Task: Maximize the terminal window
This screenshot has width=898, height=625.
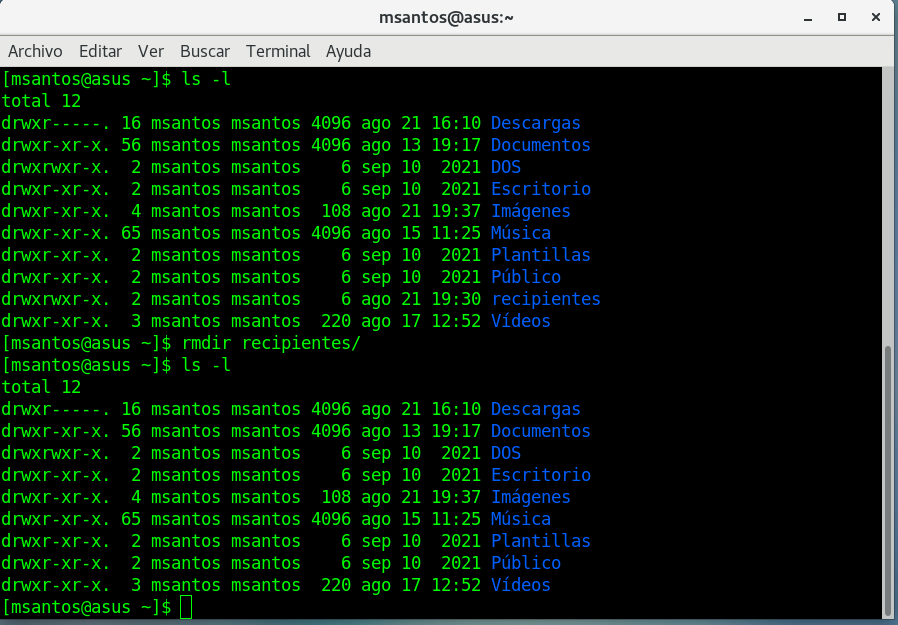Action: [842, 17]
